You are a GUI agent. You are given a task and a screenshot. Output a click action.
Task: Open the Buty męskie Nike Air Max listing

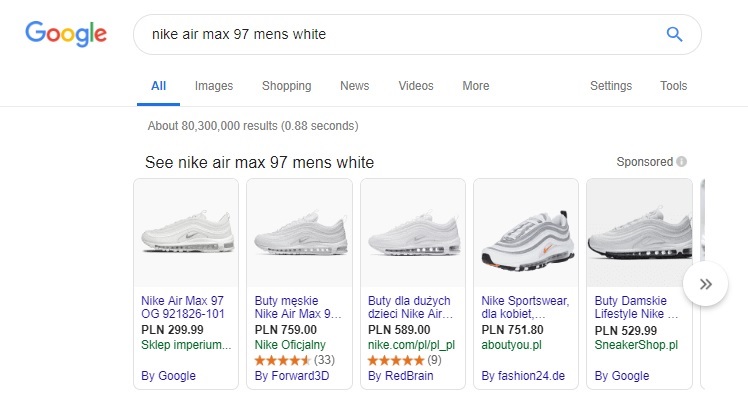point(298,307)
